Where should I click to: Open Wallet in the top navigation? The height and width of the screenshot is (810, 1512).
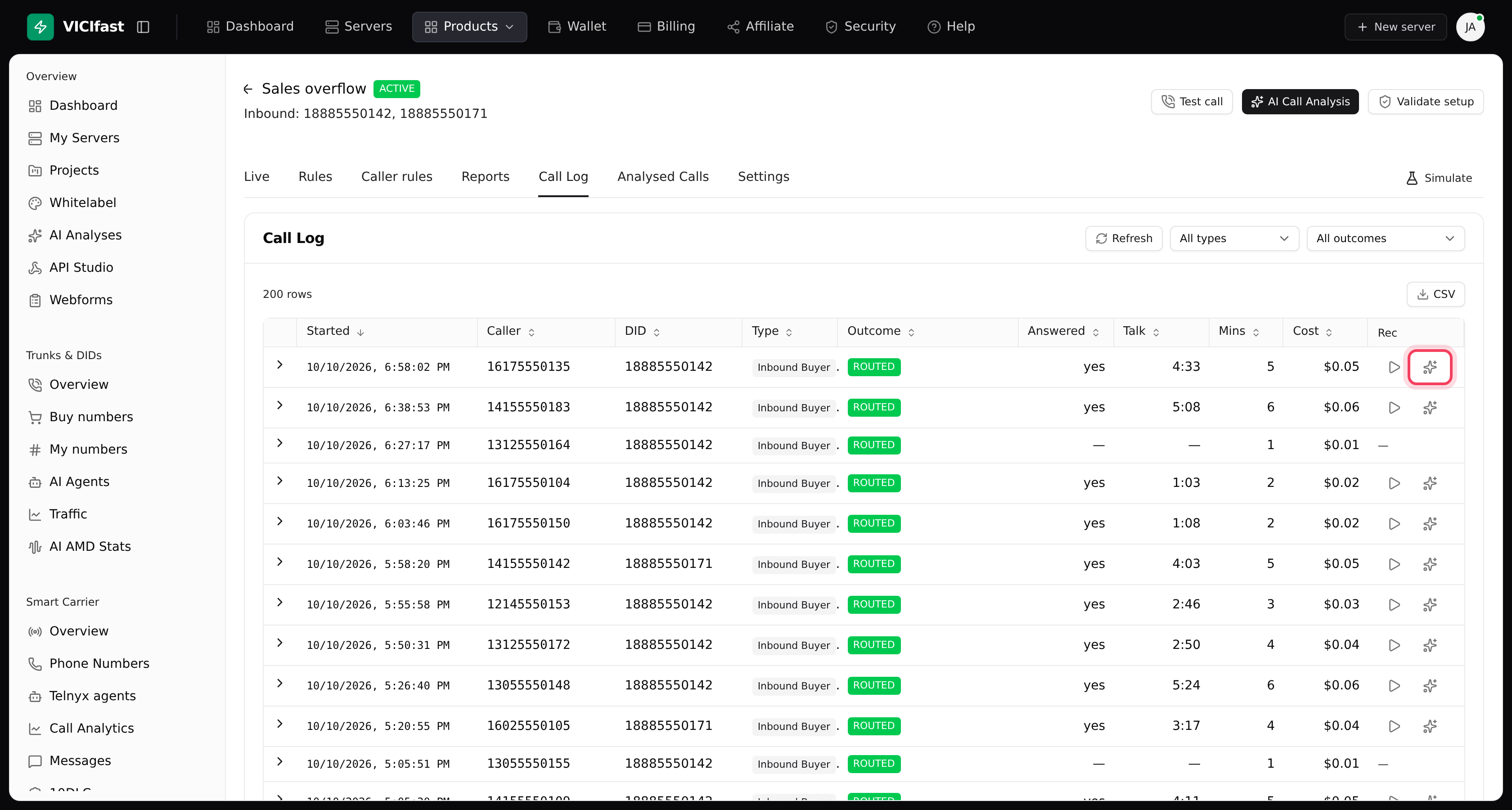576,27
